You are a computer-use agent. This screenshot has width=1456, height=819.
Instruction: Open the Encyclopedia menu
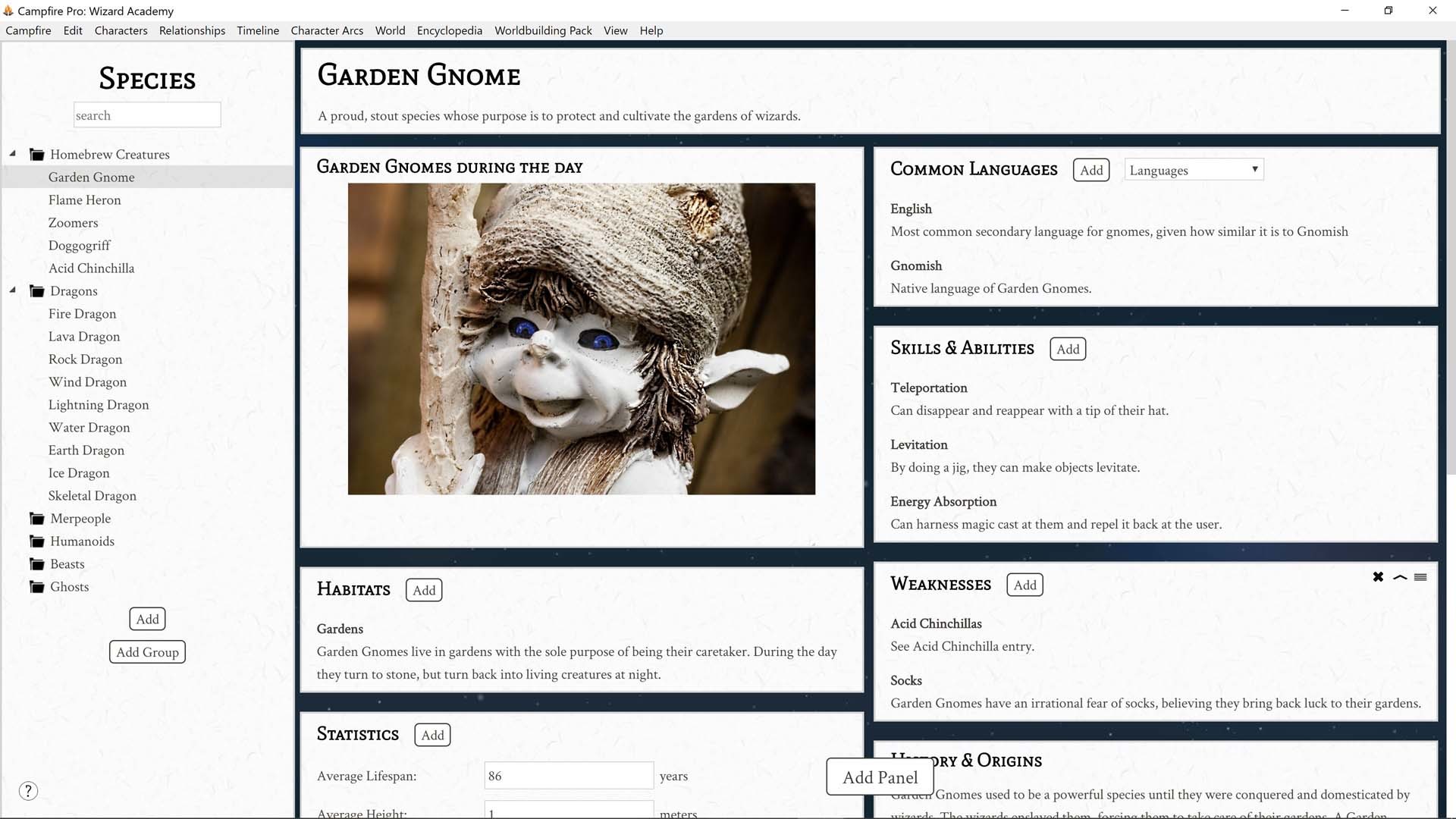click(x=449, y=30)
